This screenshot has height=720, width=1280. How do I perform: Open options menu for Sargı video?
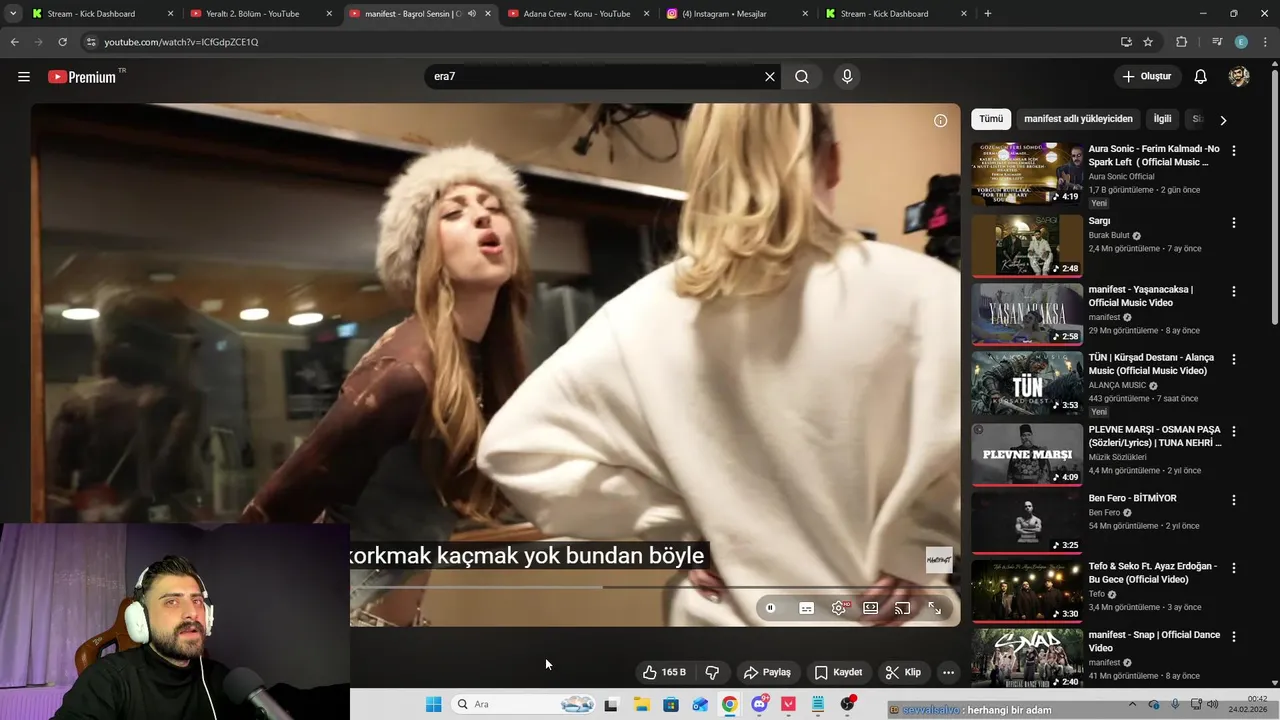click(1233, 222)
